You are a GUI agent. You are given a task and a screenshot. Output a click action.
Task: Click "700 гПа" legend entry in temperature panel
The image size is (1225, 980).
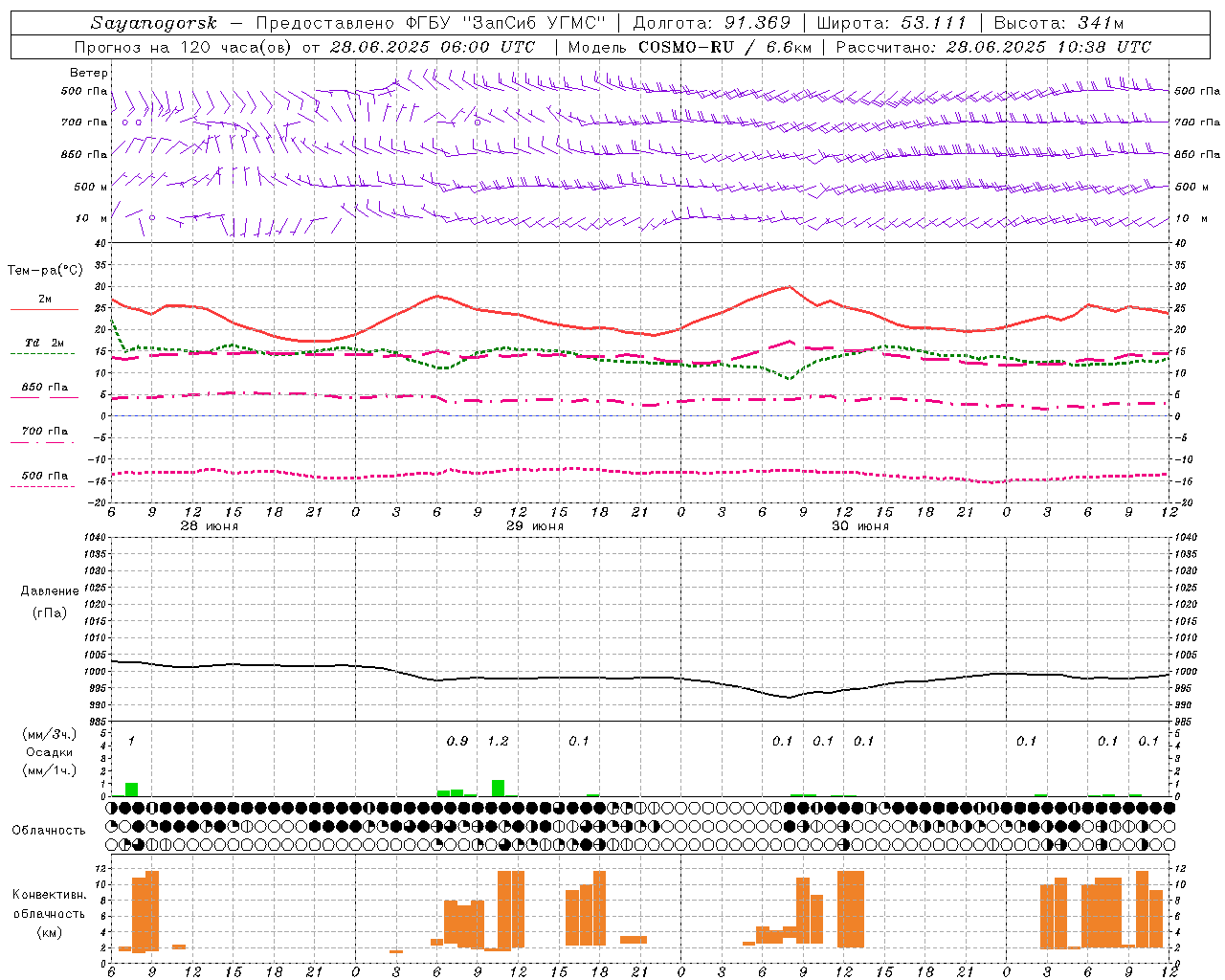[45, 432]
